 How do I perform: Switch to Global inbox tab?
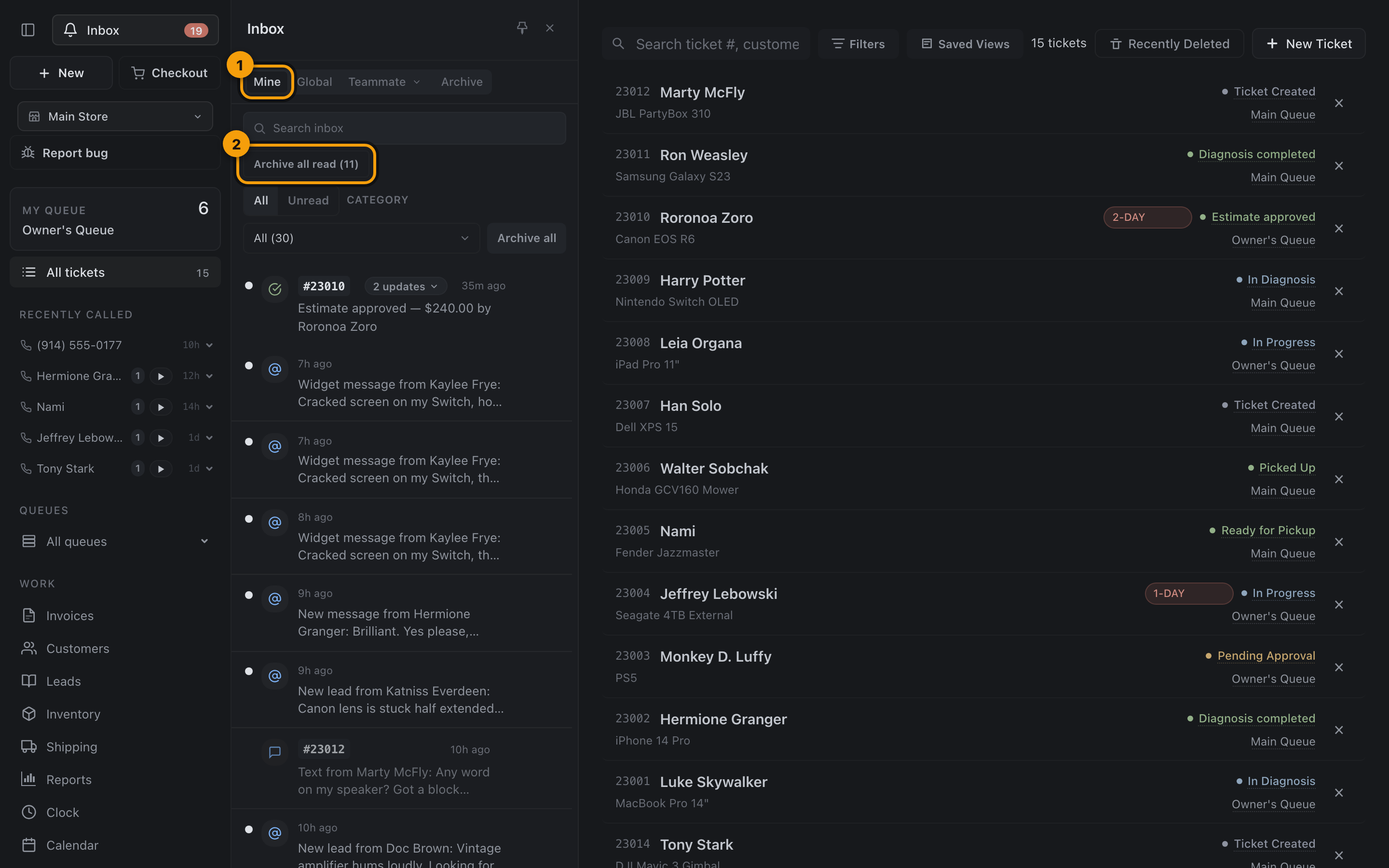coord(314,81)
